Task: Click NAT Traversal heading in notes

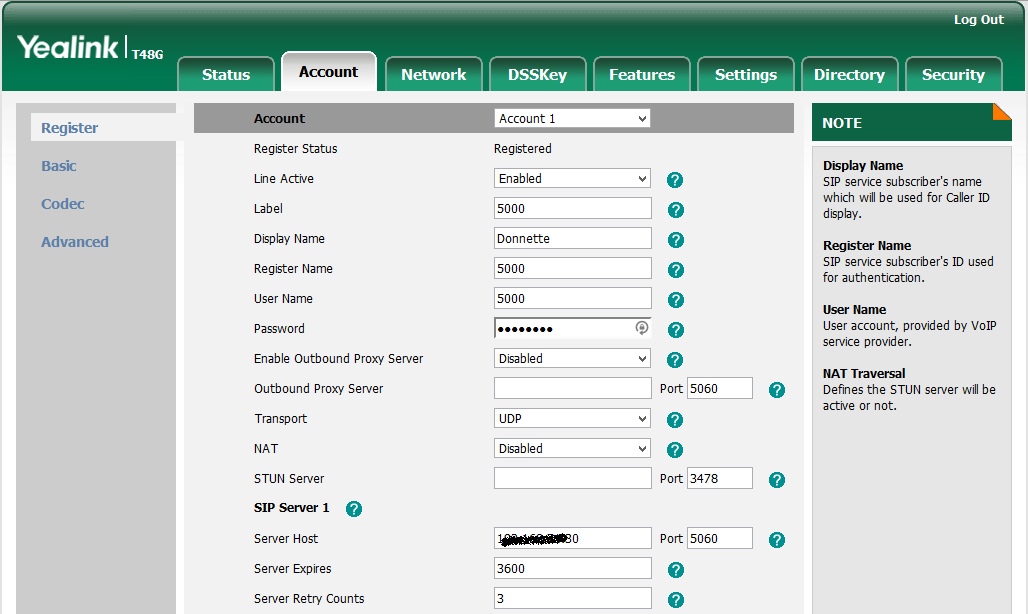Action: click(x=864, y=374)
